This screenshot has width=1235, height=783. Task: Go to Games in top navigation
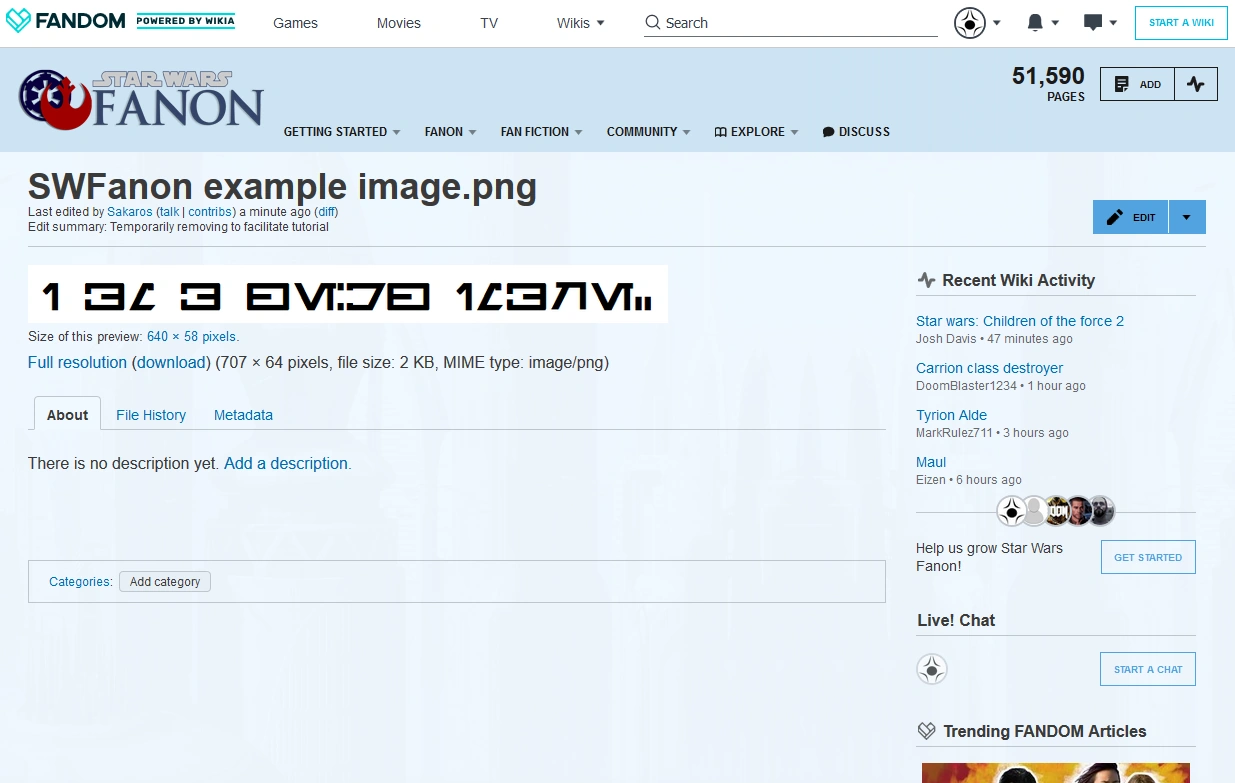pos(295,23)
